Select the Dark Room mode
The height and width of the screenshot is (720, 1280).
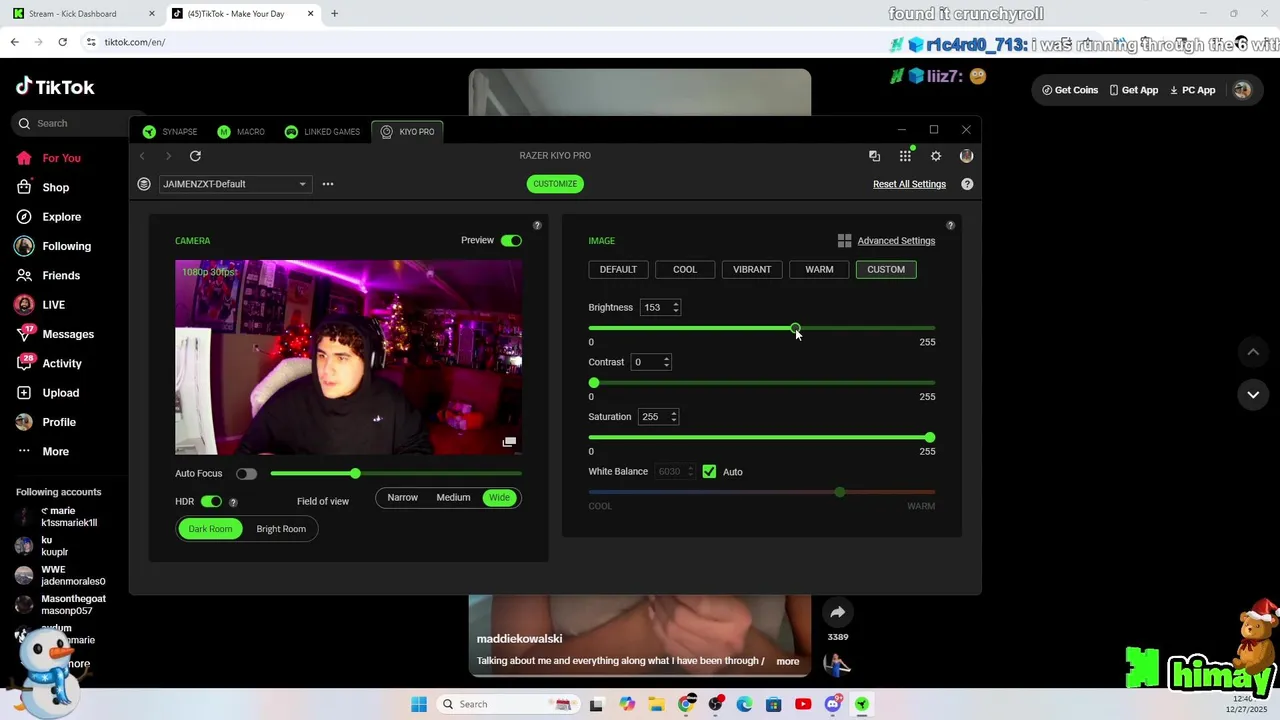210,529
